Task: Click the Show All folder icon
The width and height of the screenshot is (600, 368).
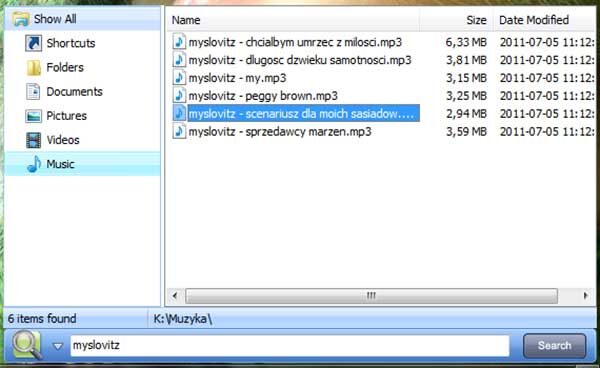Action: tap(21, 19)
